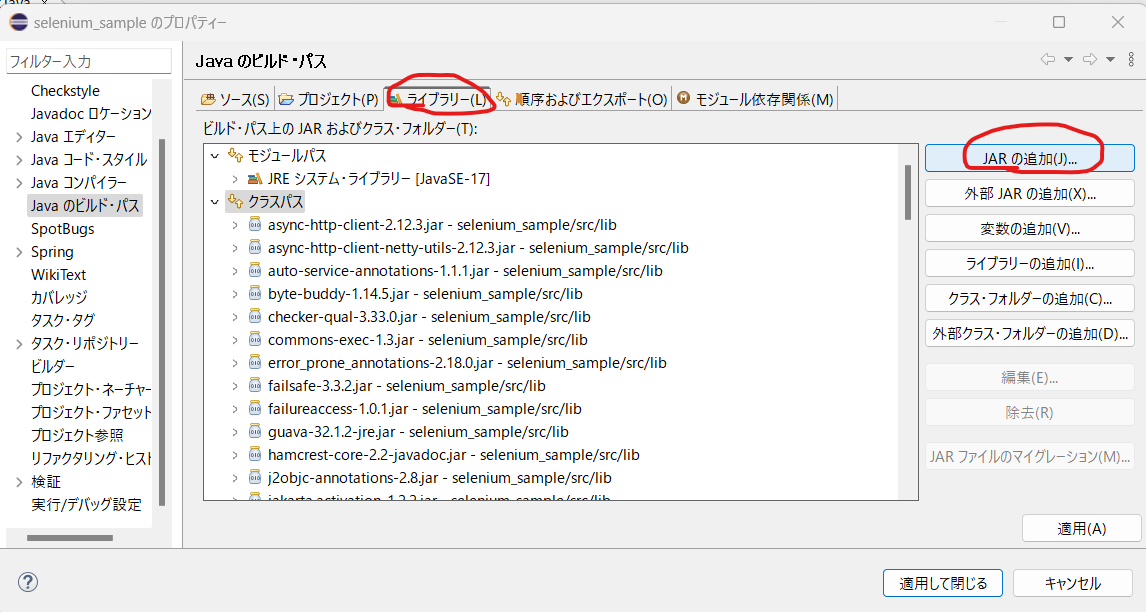Expand the Java コード・スタイル node

click(19, 159)
